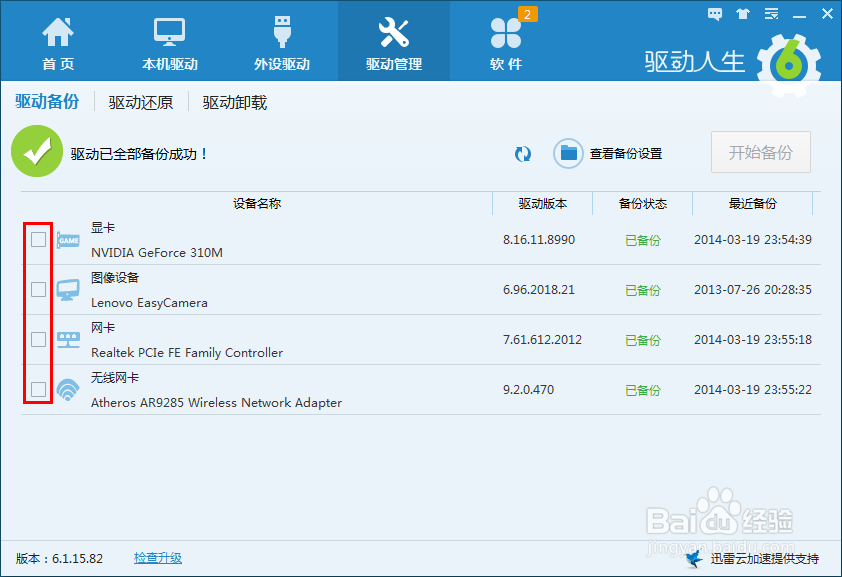The width and height of the screenshot is (842, 577).
Task: Check the Lenovo EasyCamera checkbox
Action: (39, 289)
